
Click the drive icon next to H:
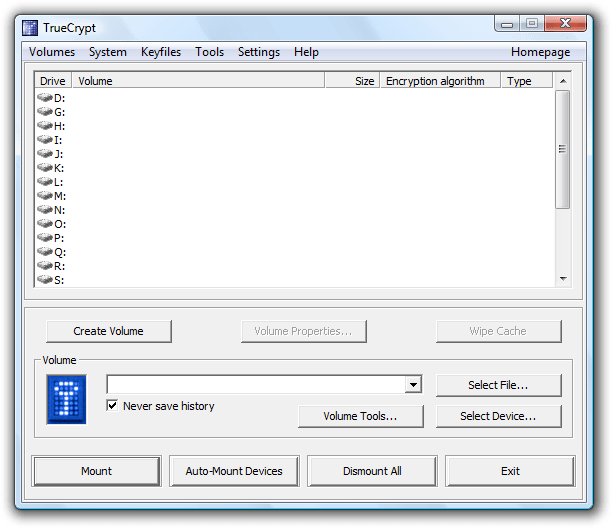tap(45, 126)
